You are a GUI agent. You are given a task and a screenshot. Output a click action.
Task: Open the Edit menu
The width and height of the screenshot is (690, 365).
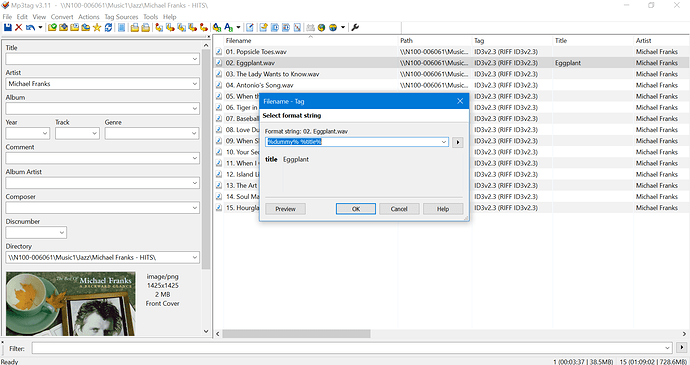pos(22,17)
